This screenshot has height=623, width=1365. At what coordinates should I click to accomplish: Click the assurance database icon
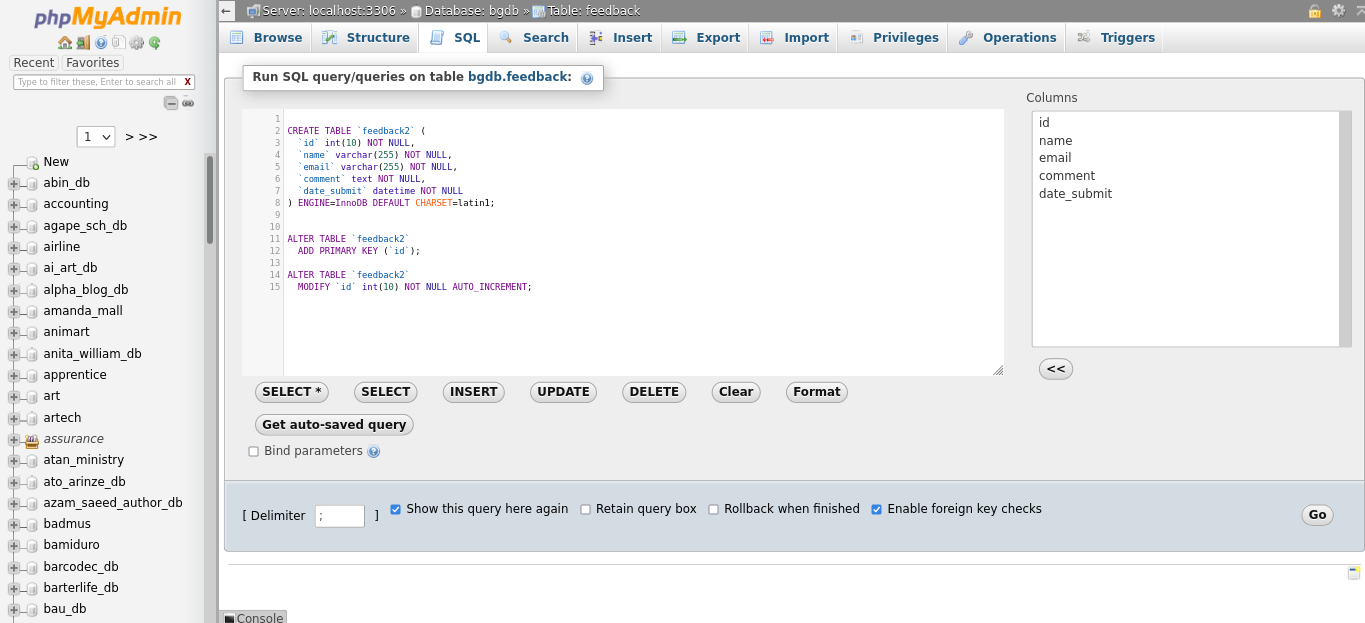click(x=32, y=440)
